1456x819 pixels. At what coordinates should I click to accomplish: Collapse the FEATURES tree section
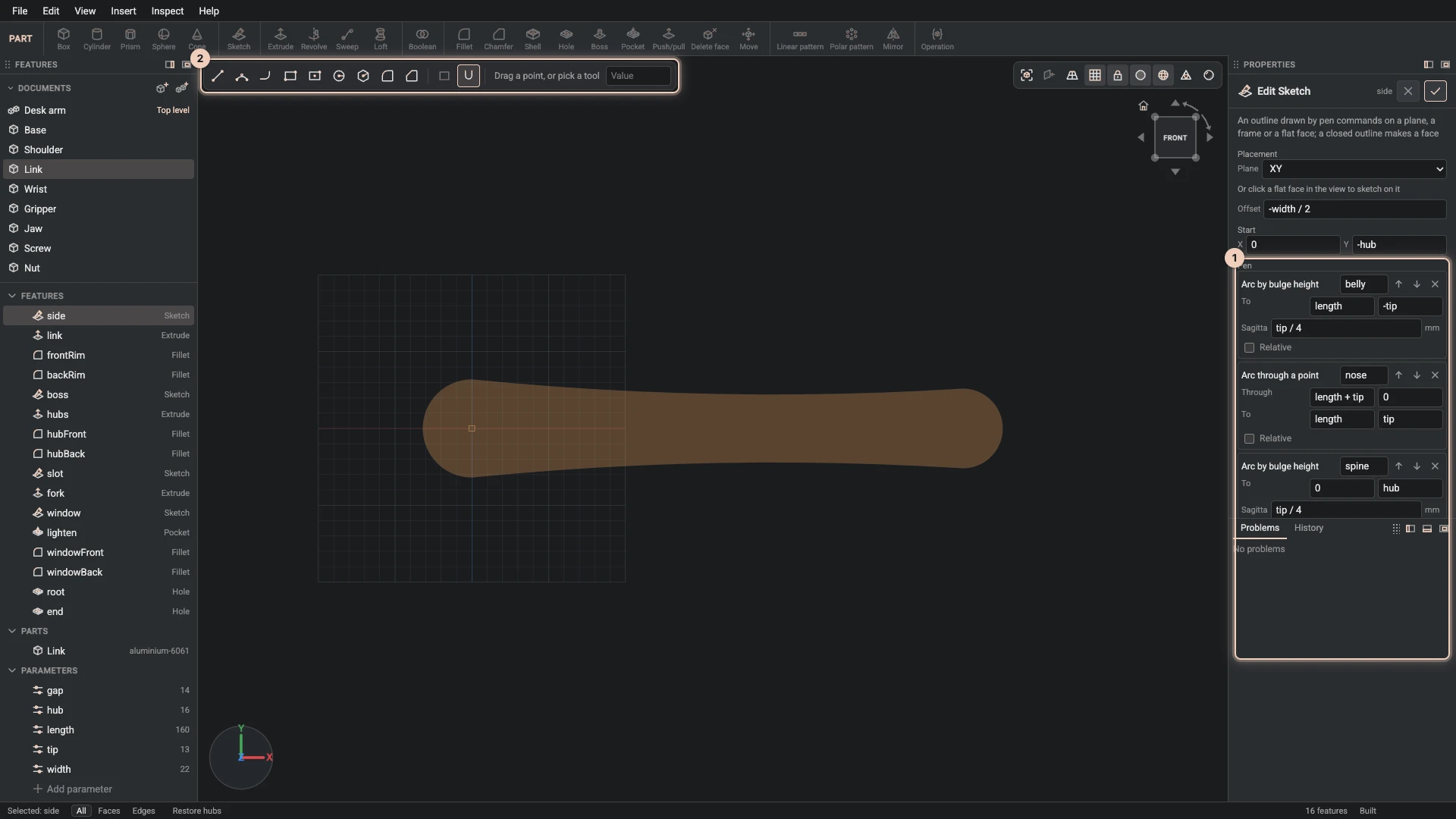(x=12, y=296)
